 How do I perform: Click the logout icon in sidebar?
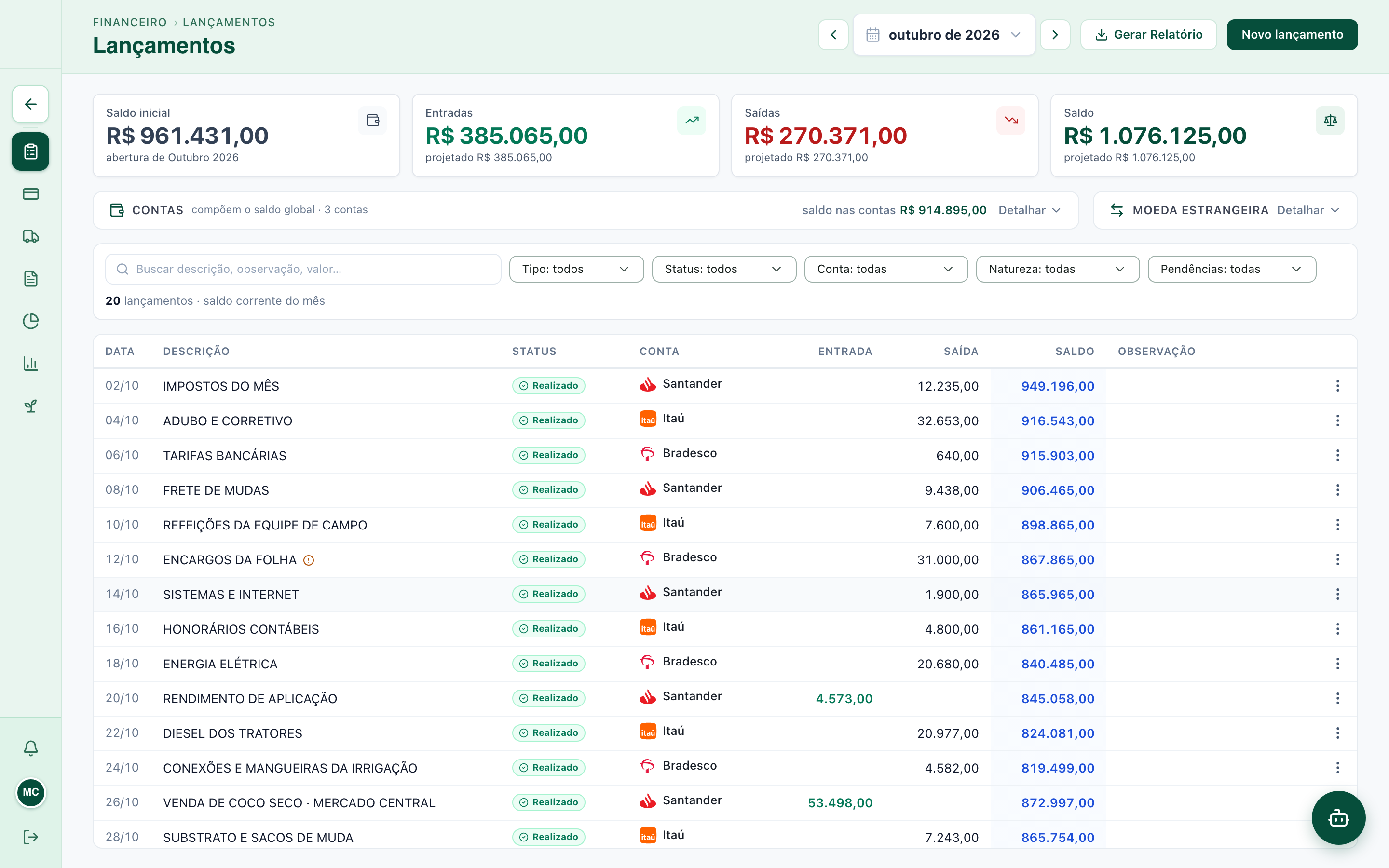30,837
